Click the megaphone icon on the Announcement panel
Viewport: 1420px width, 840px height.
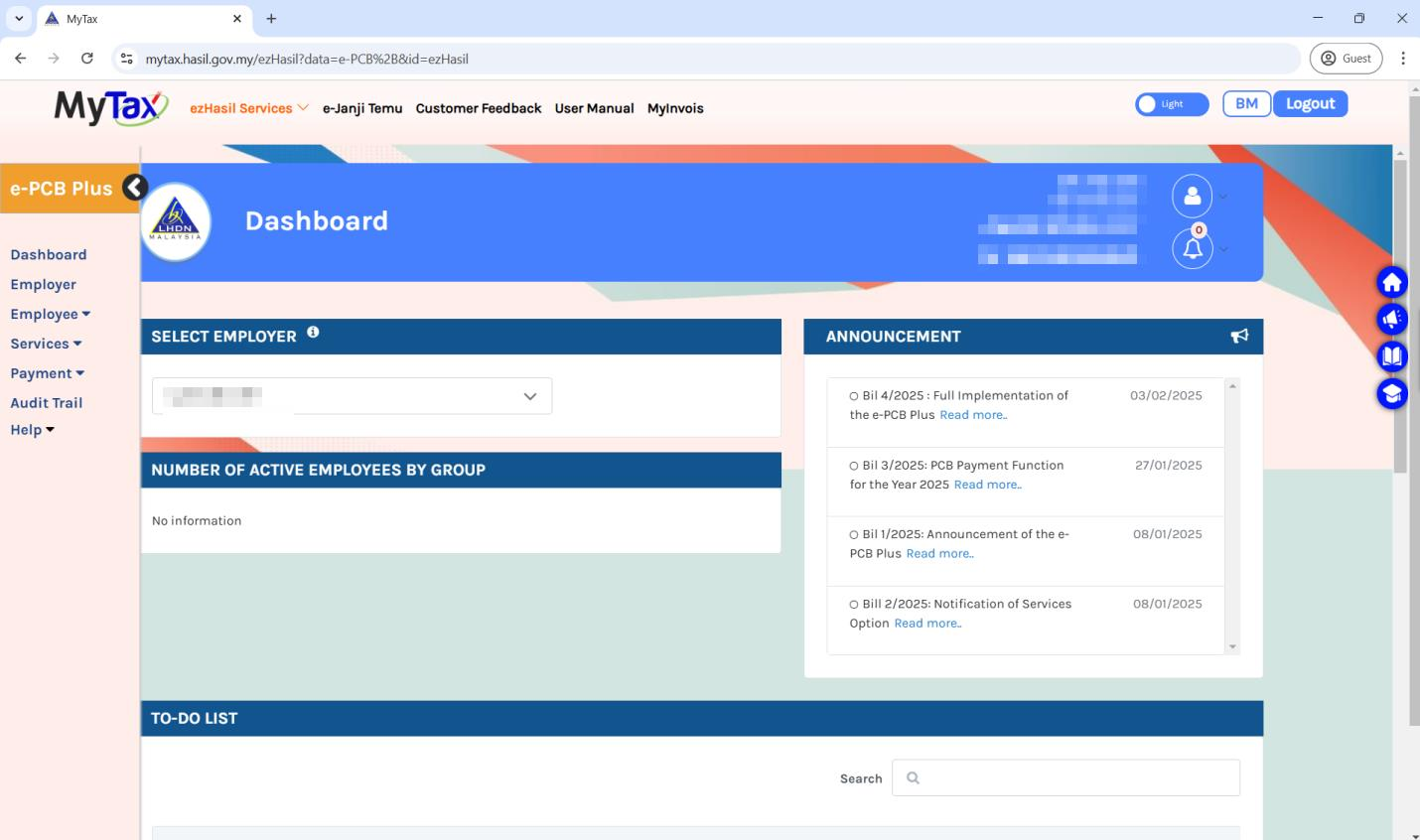[1239, 336]
